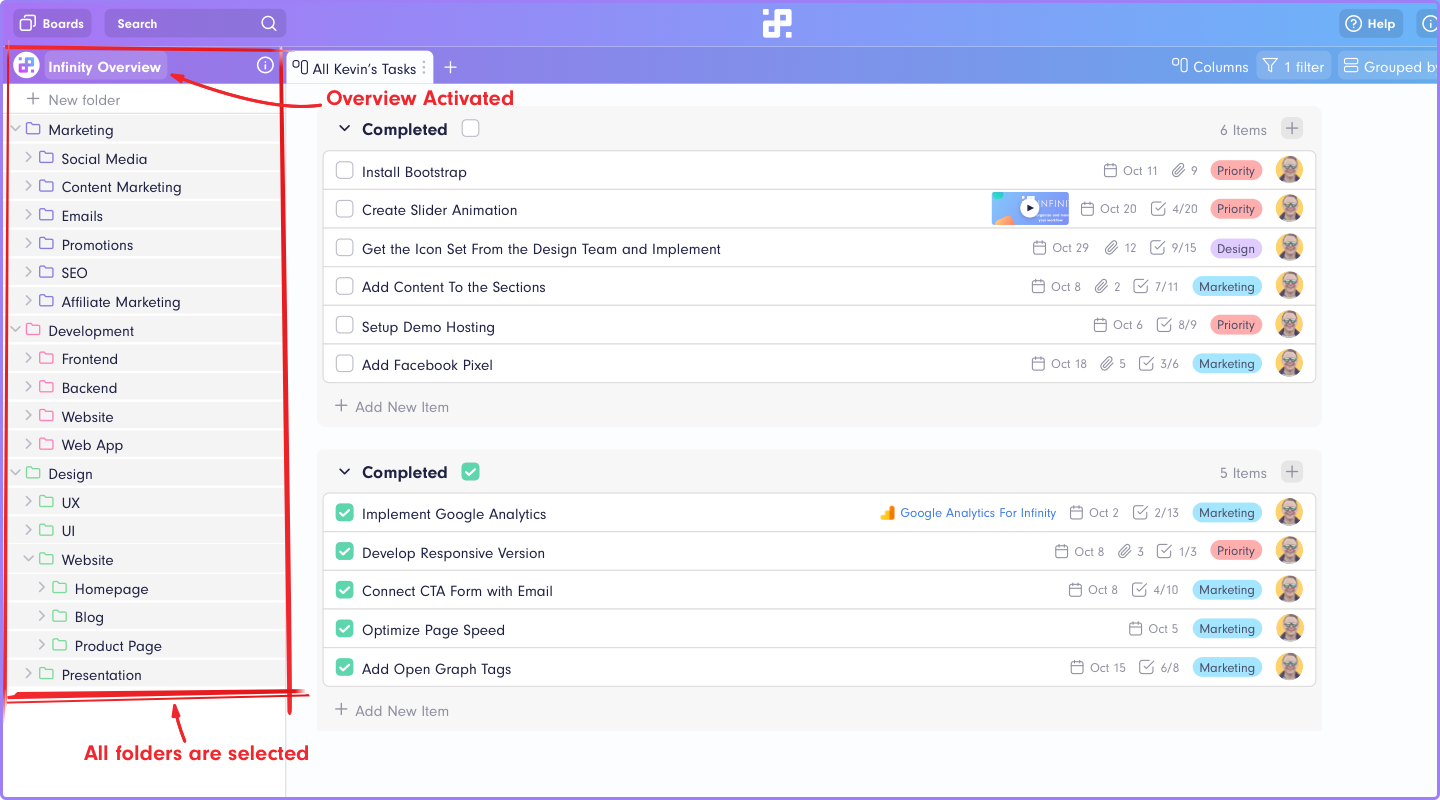Image resolution: width=1440 pixels, height=800 pixels.
Task: Click the Search input field
Action: (195, 23)
